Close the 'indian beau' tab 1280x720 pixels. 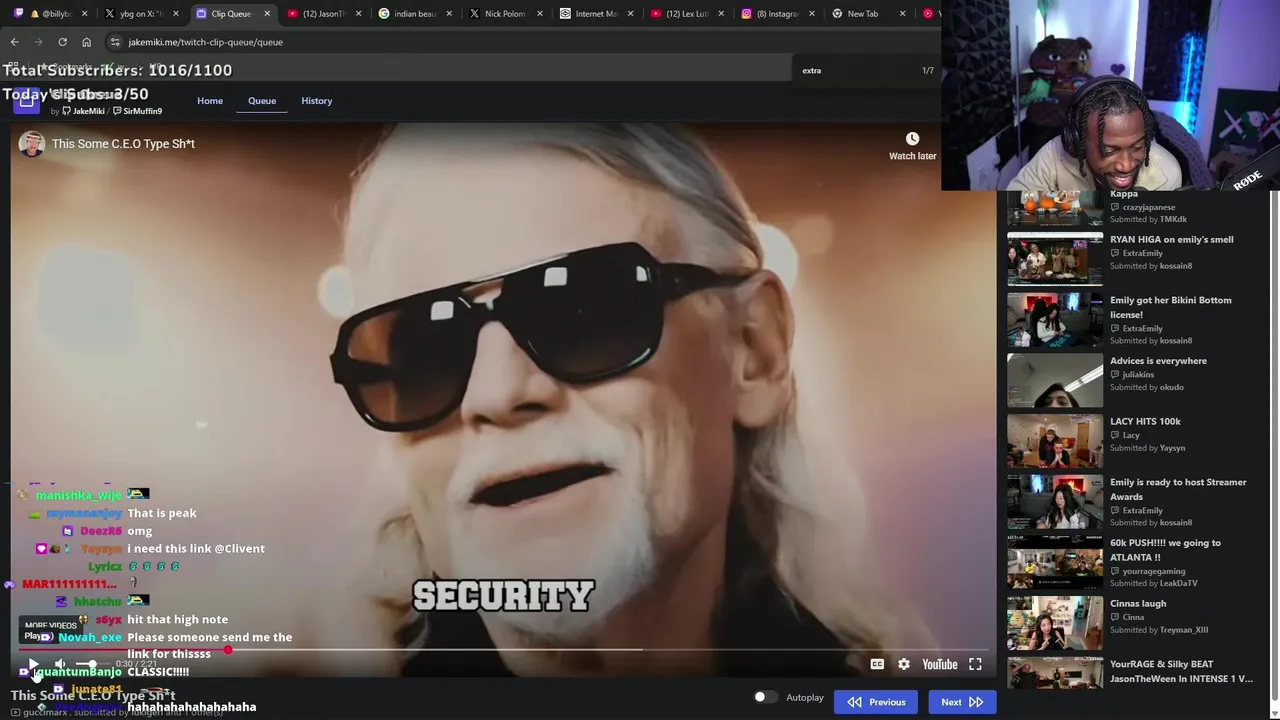coord(448,14)
